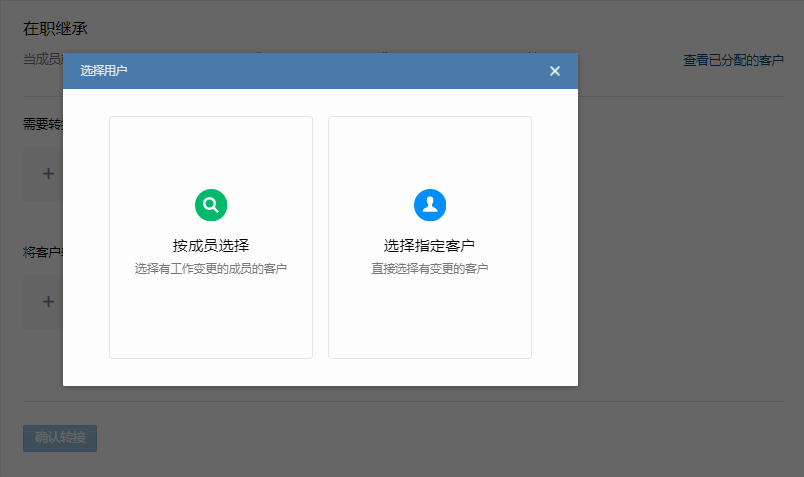
Task: Click the 选择用户 dialog title text
Action: [x=104, y=71]
